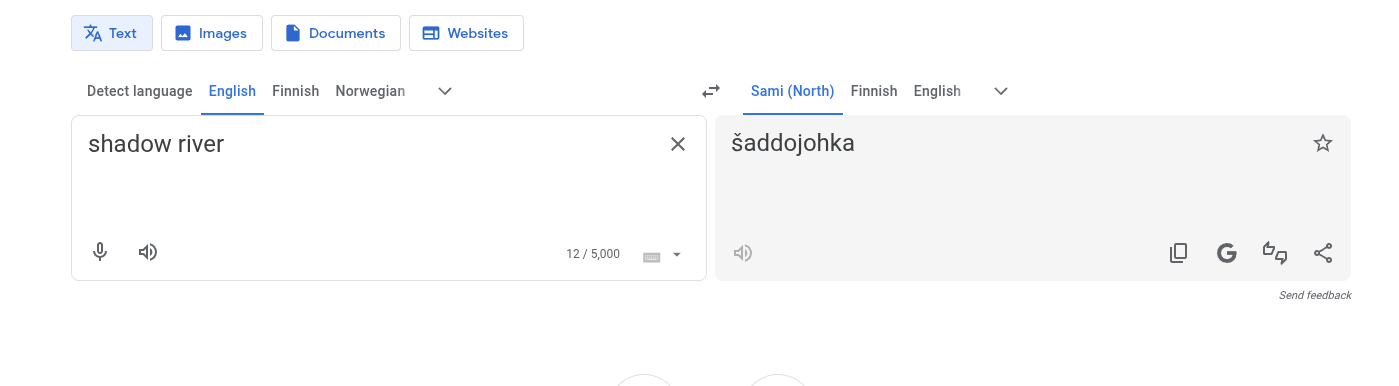Listen to the translated text audio
Viewport: 1399px width, 386px height.
coord(743,253)
